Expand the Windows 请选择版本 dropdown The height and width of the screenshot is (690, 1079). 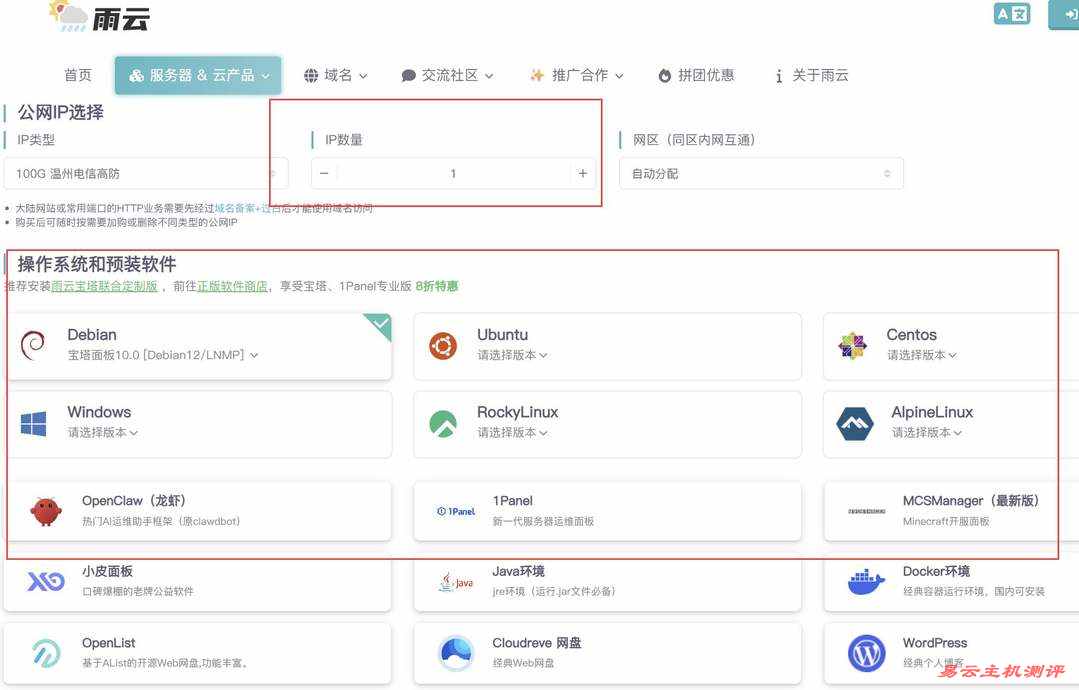click(x=103, y=433)
